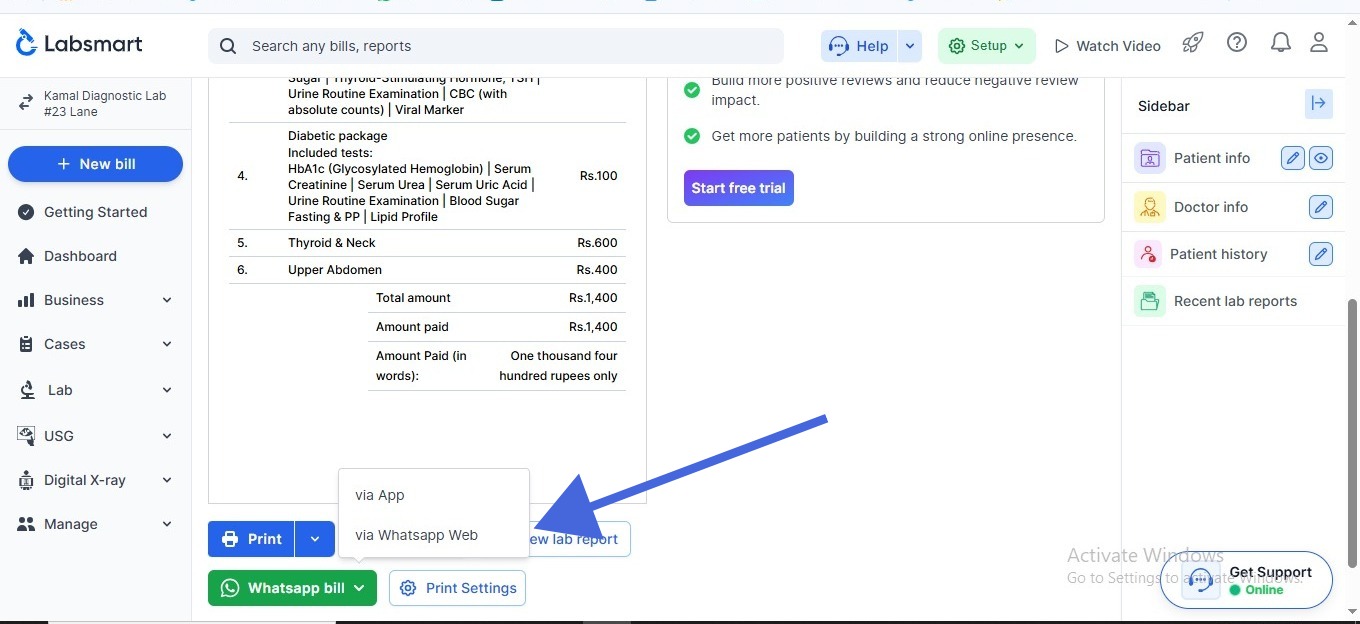Create a New bill

coord(95,164)
